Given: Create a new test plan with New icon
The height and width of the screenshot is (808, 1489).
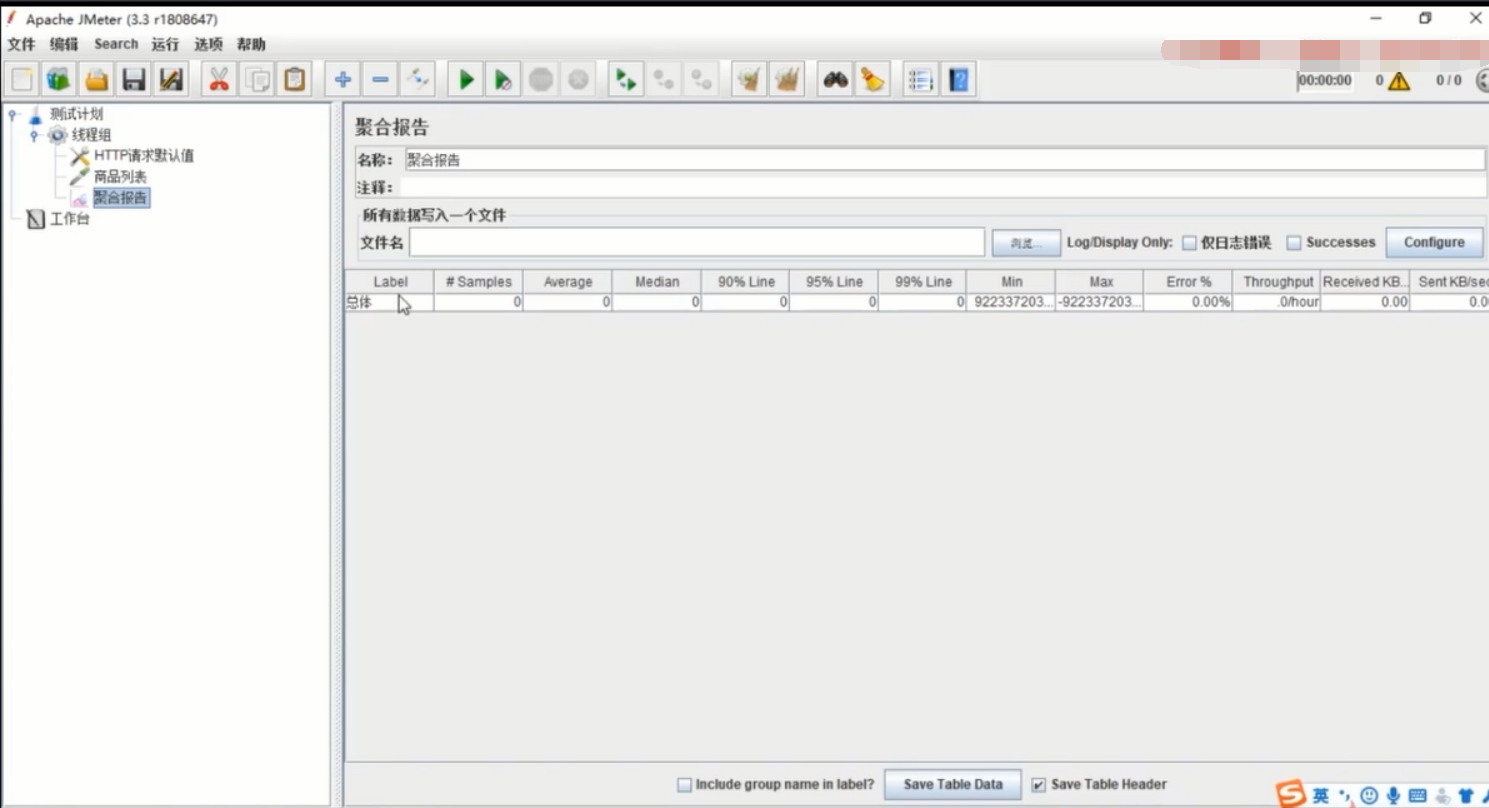Looking at the screenshot, I should coord(22,80).
